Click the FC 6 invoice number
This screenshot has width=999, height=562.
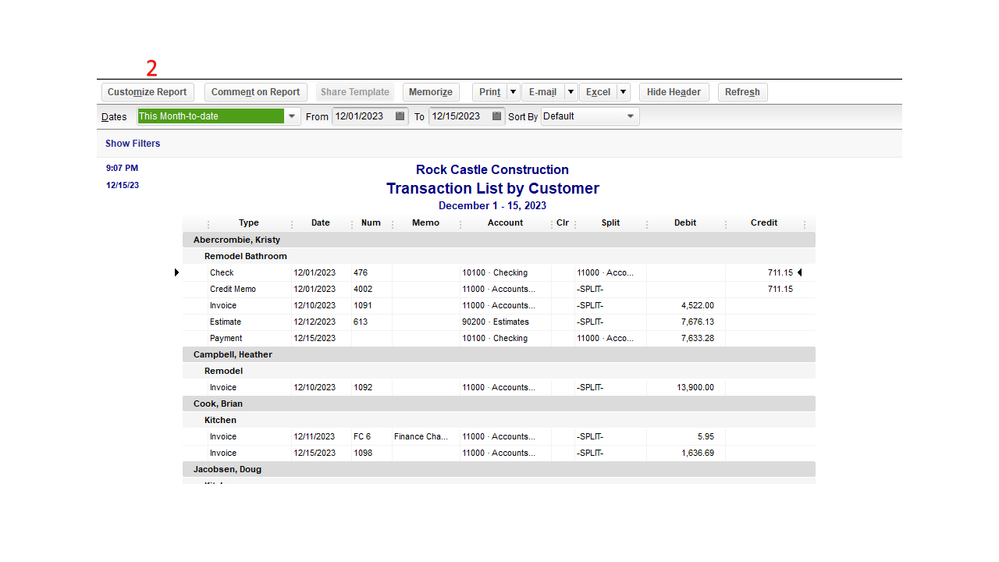pyautogui.click(x=362, y=436)
